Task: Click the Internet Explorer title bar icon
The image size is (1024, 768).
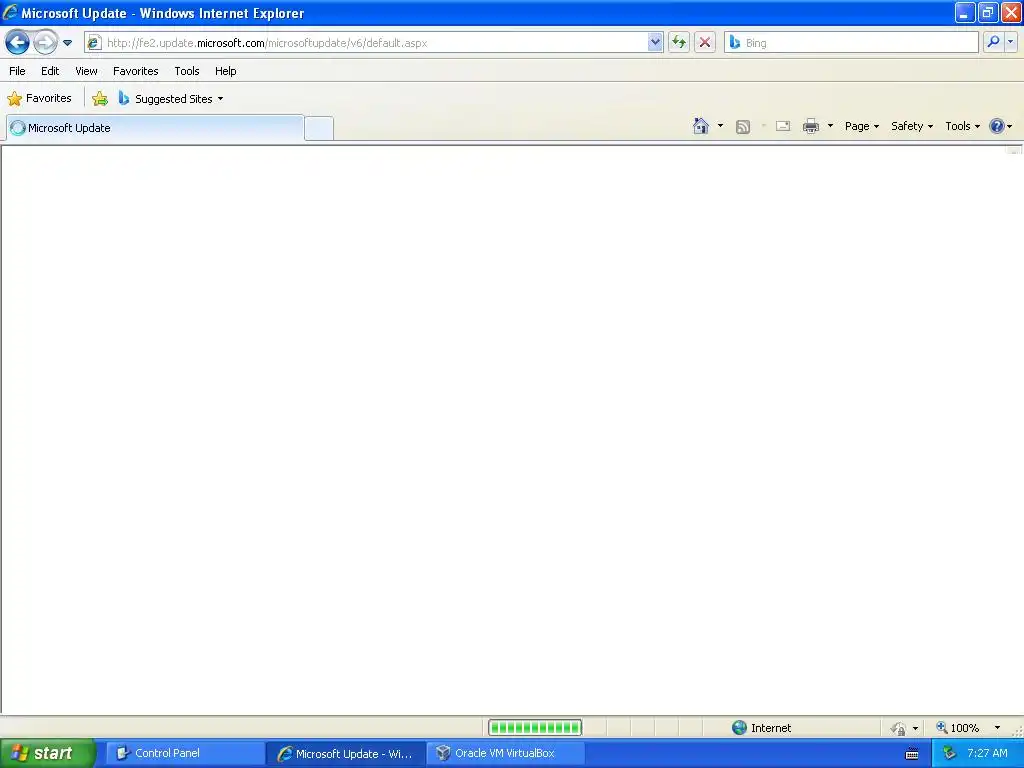Action: tap(10, 12)
